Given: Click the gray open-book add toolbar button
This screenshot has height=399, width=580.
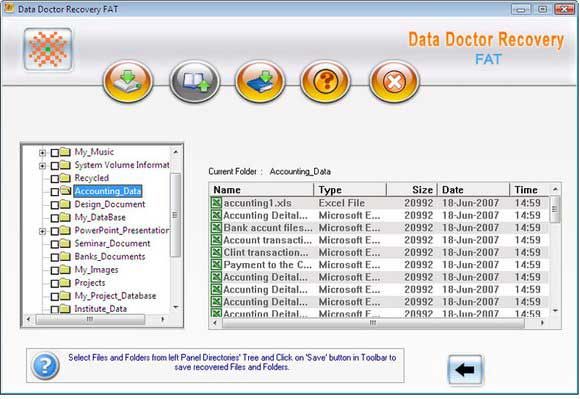Looking at the screenshot, I should coord(195,81).
